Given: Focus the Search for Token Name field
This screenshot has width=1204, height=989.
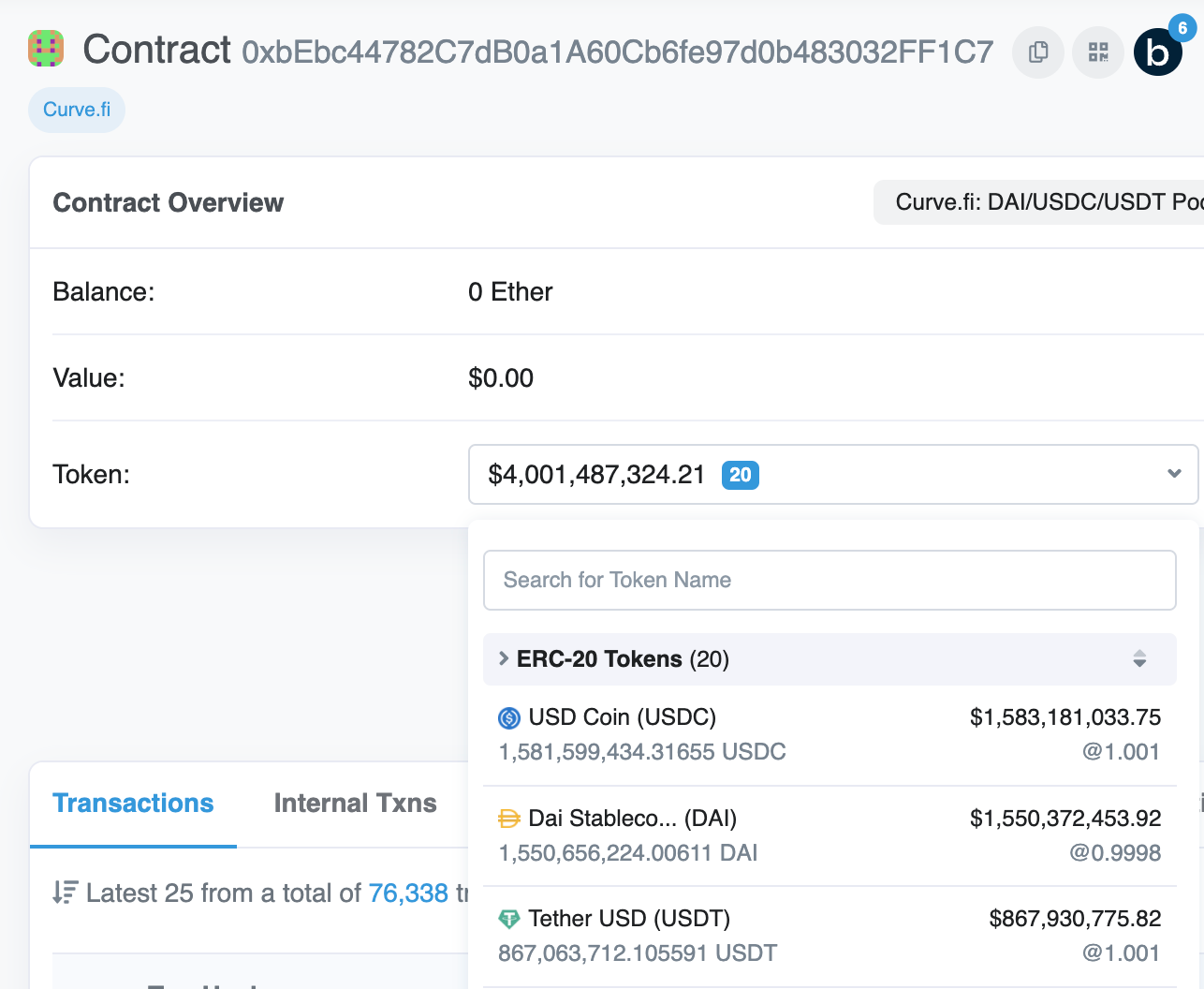Looking at the screenshot, I should point(830,581).
